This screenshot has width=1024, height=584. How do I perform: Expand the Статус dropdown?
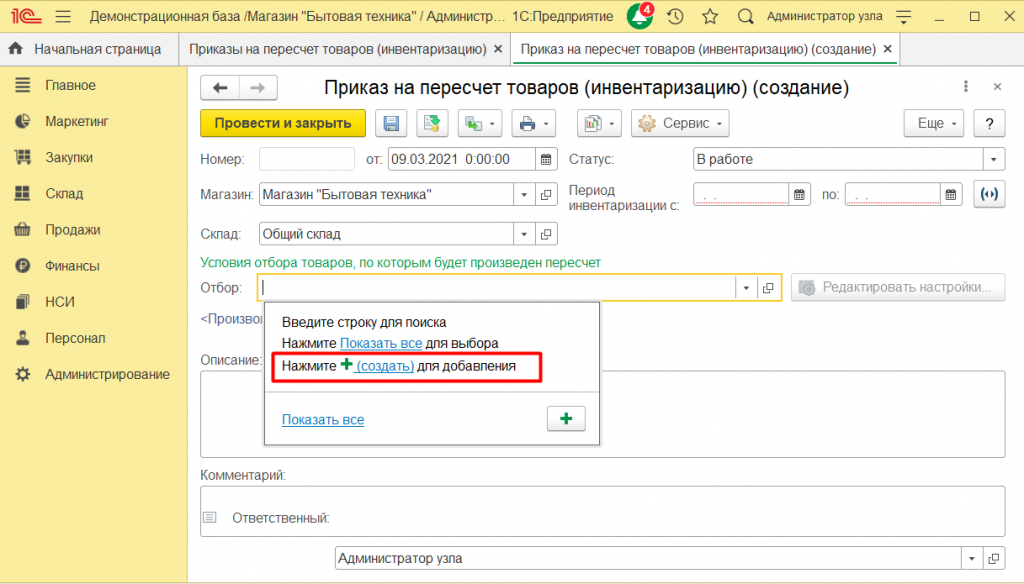pos(993,159)
